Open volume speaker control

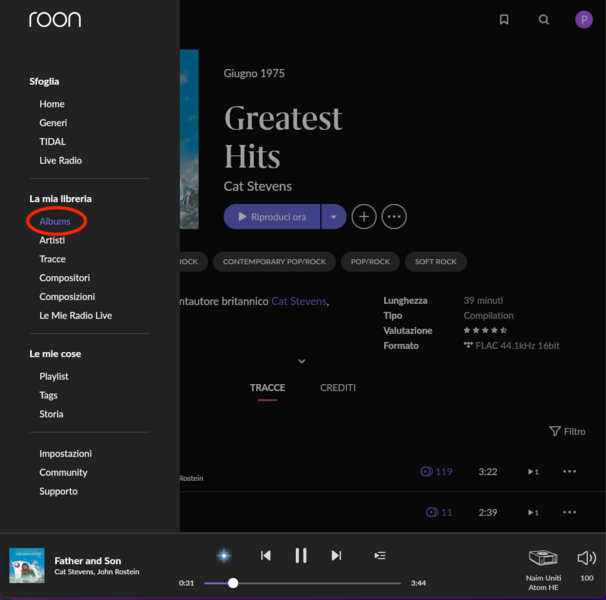(587, 557)
